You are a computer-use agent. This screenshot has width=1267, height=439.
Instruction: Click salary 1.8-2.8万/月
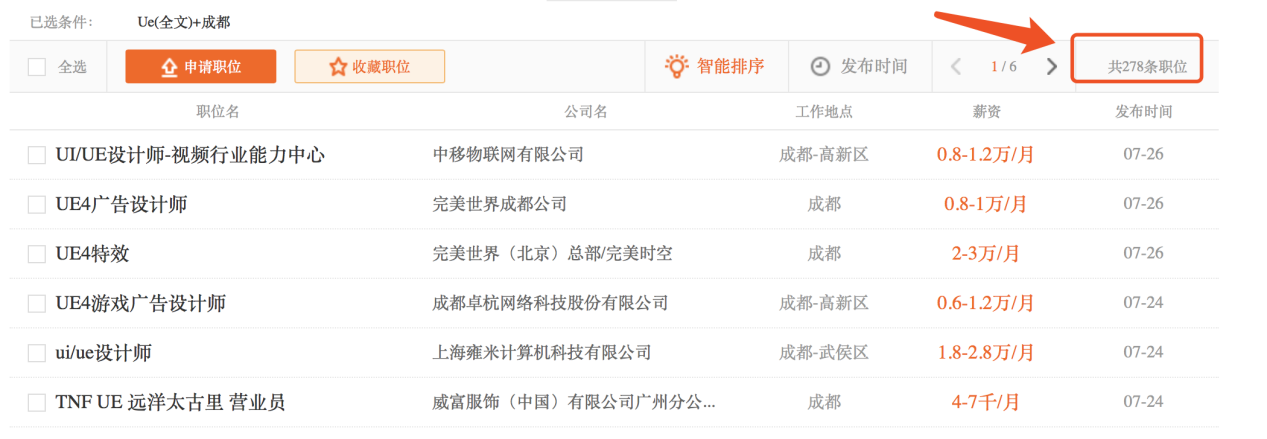point(985,353)
